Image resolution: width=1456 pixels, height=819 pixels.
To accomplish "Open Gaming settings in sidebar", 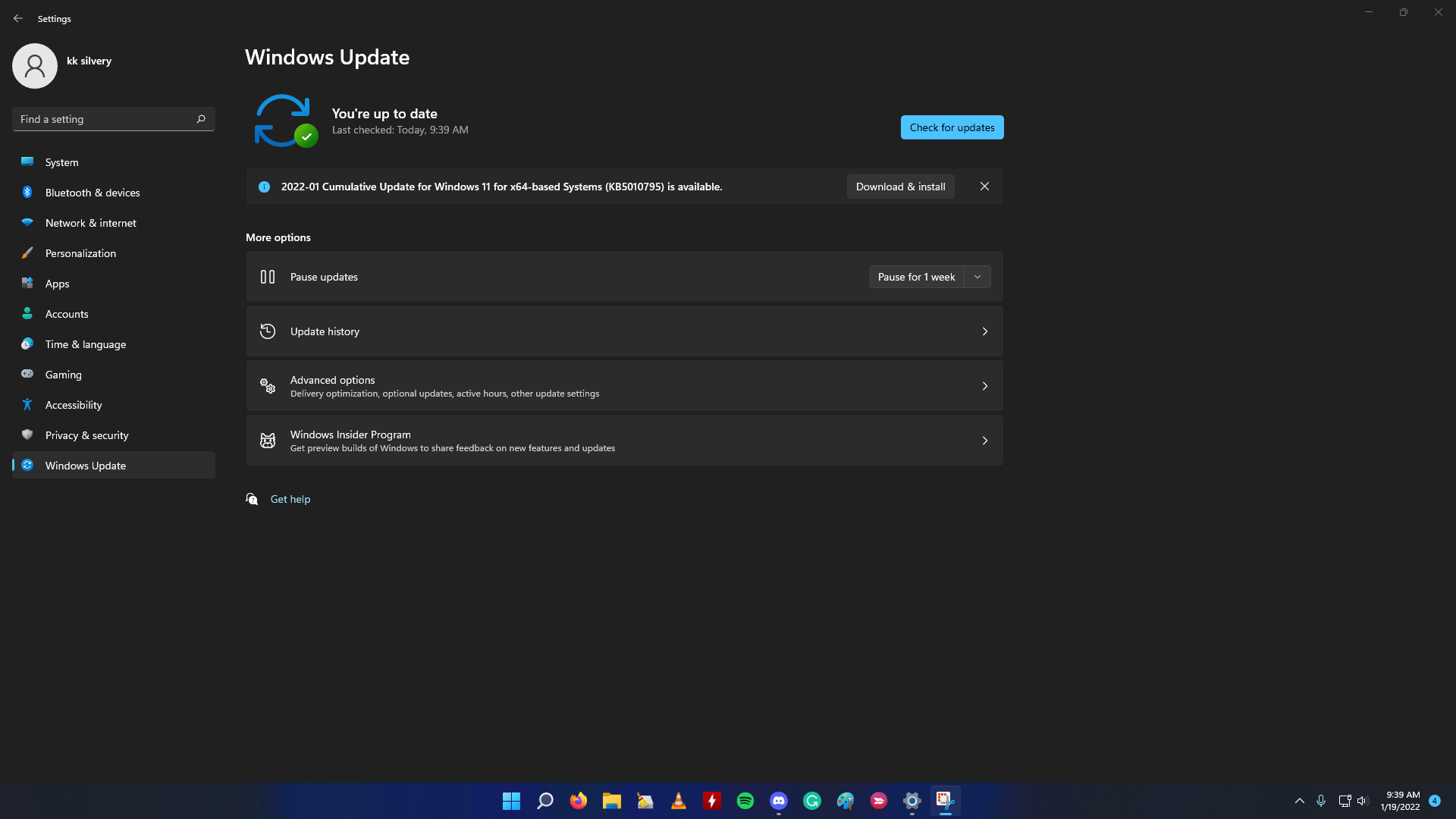I will click(x=63, y=374).
